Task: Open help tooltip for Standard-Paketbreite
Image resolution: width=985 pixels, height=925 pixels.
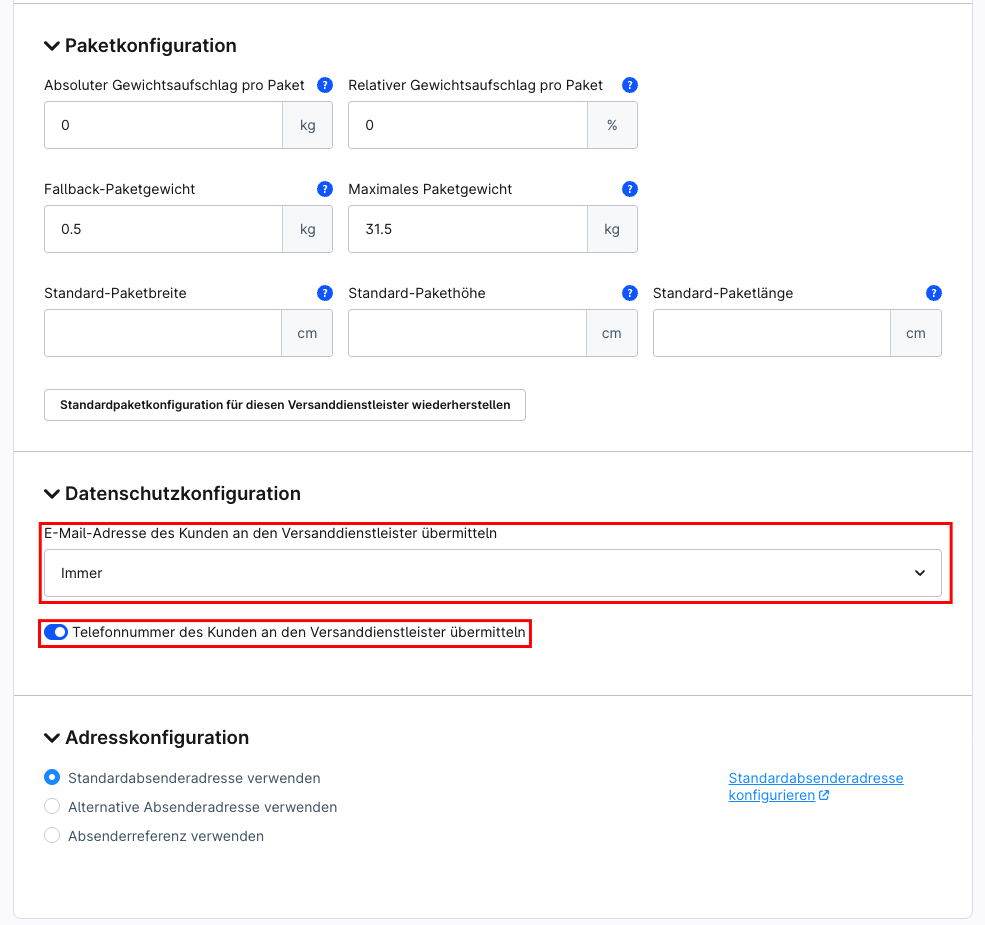Action: tap(325, 293)
